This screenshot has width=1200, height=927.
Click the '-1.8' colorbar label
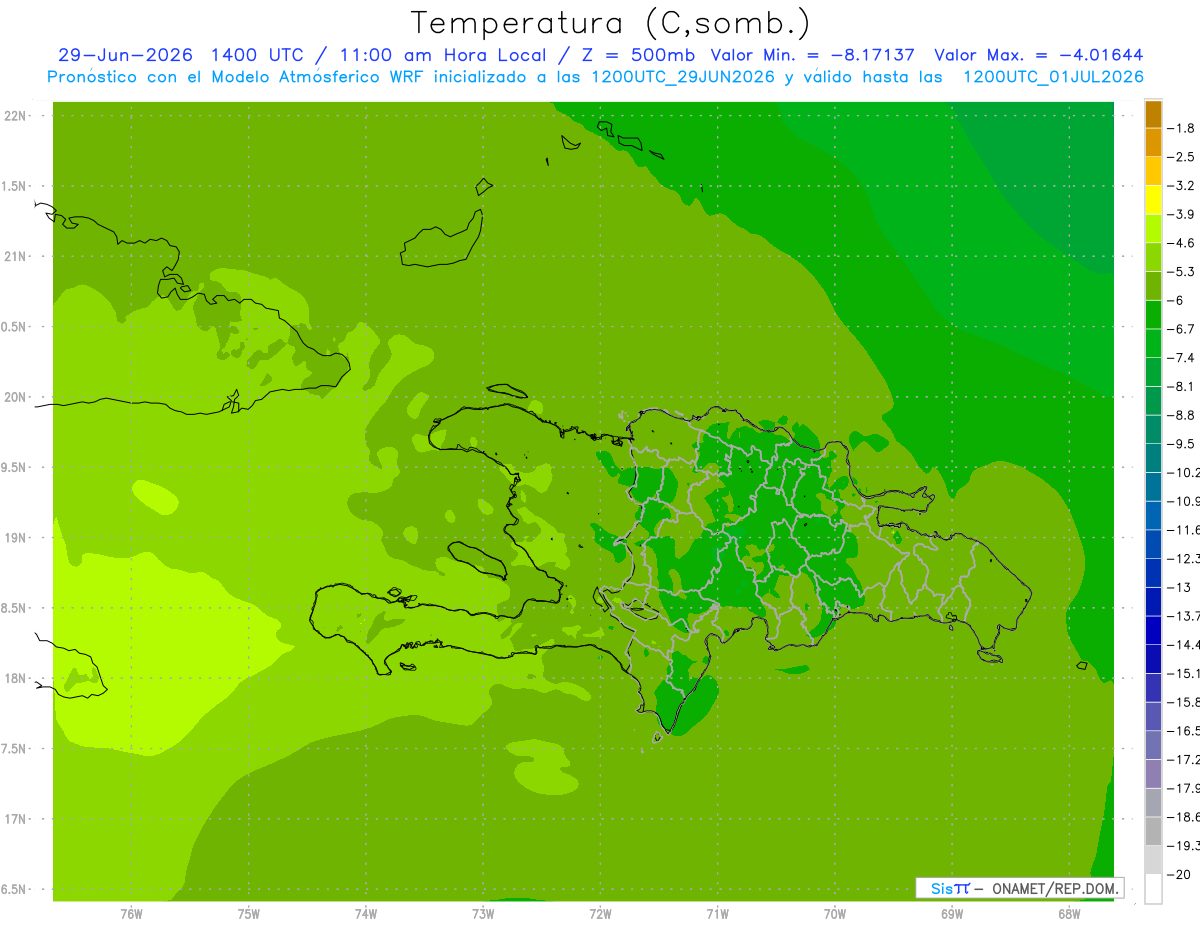click(1181, 128)
